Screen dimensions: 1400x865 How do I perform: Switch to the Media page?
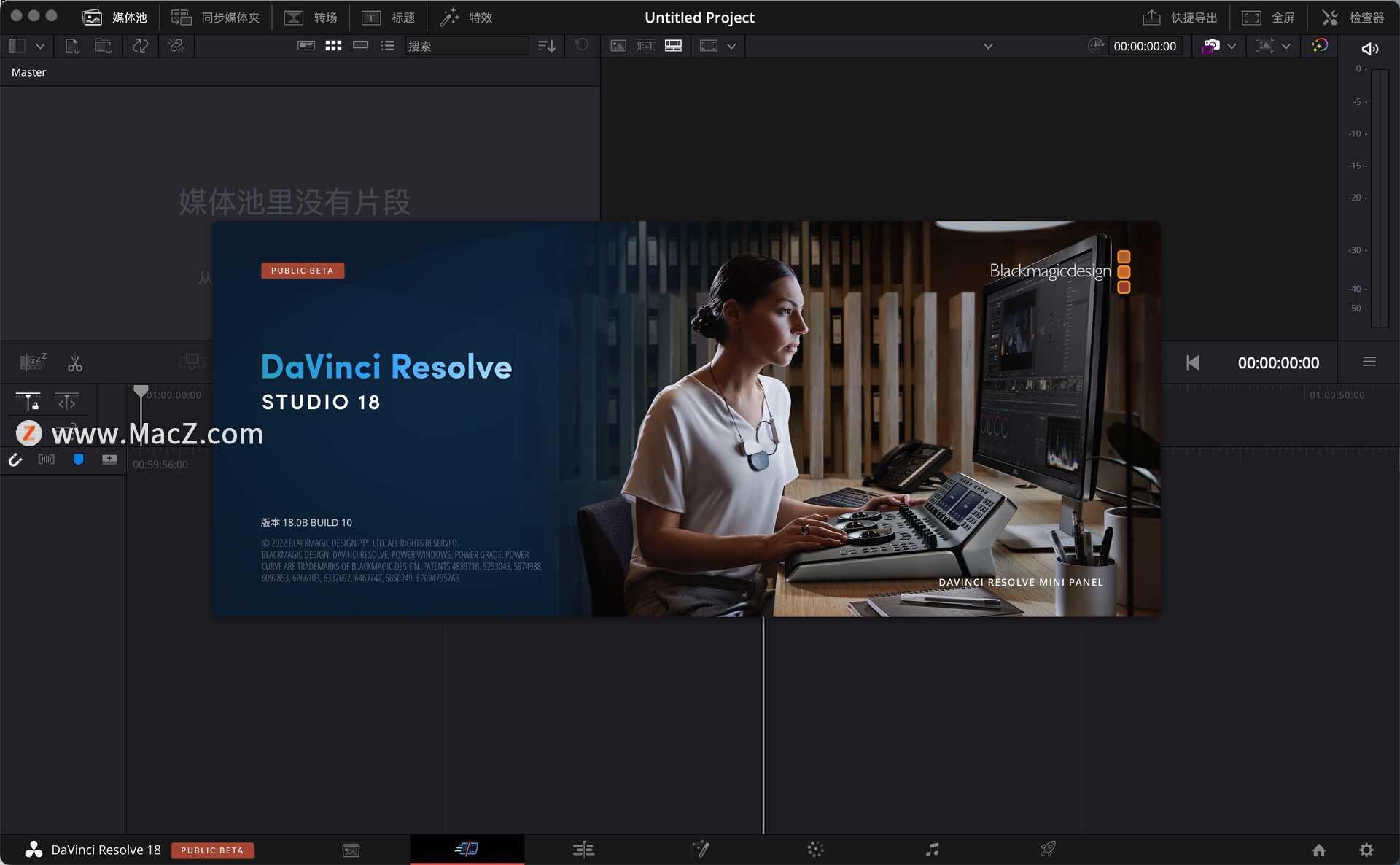click(351, 850)
